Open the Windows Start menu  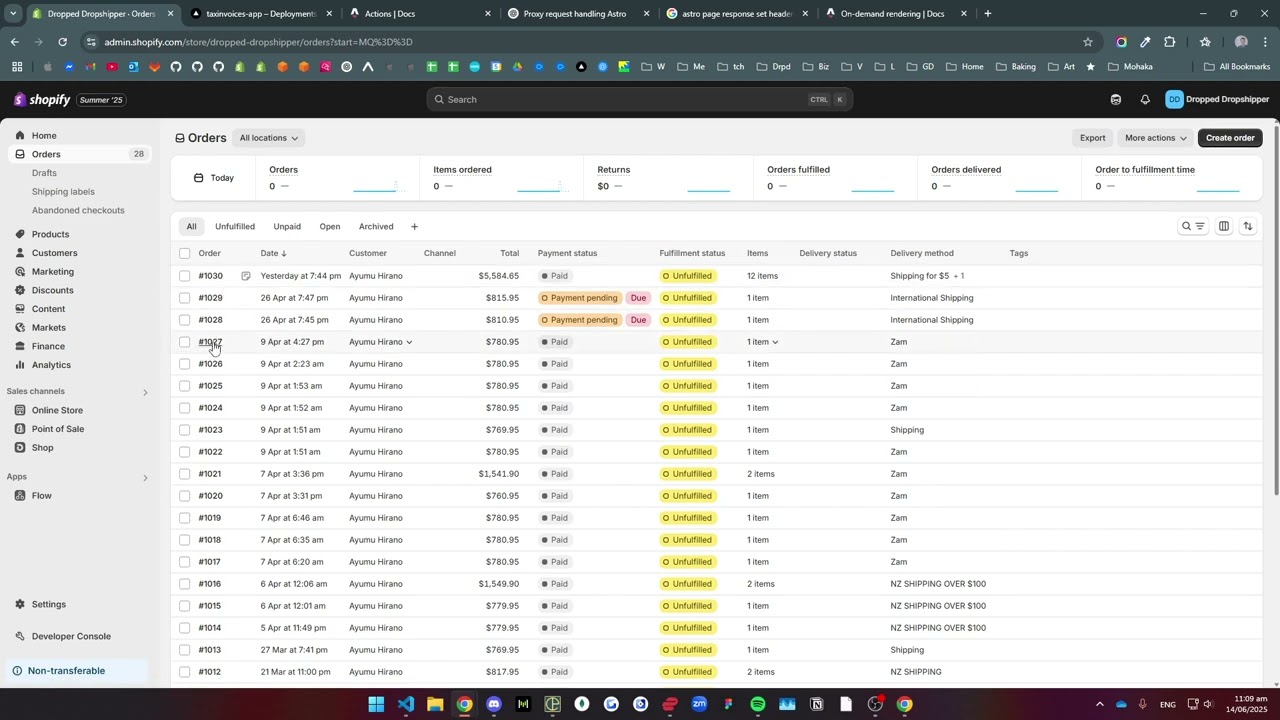point(376,705)
